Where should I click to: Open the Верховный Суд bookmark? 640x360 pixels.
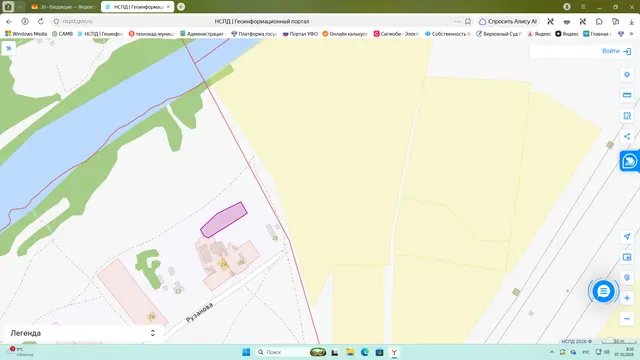click(499, 34)
